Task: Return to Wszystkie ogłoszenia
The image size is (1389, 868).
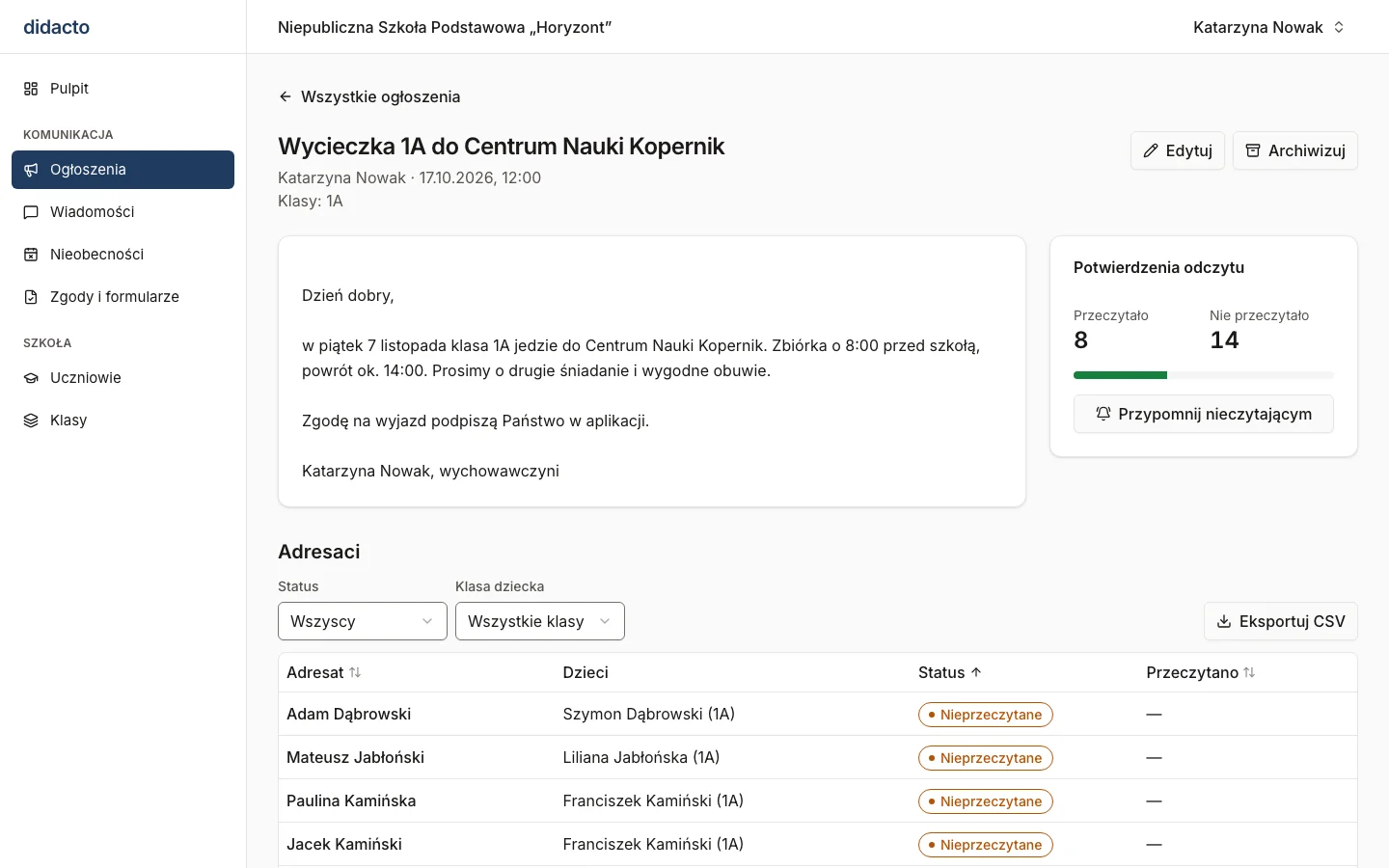Action: pyautogui.click(x=369, y=96)
